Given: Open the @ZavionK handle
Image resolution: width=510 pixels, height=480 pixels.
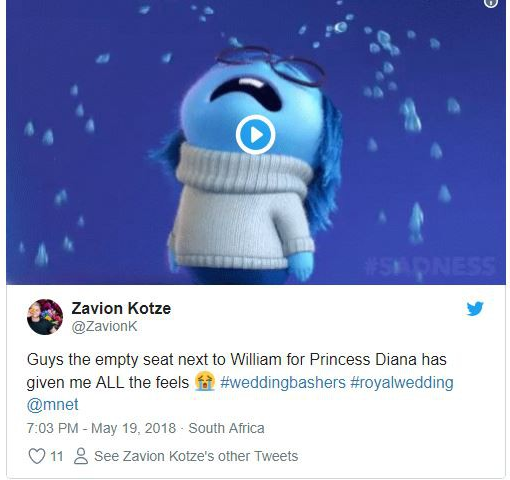Looking at the screenshot, I should click(x=104, y=327).
